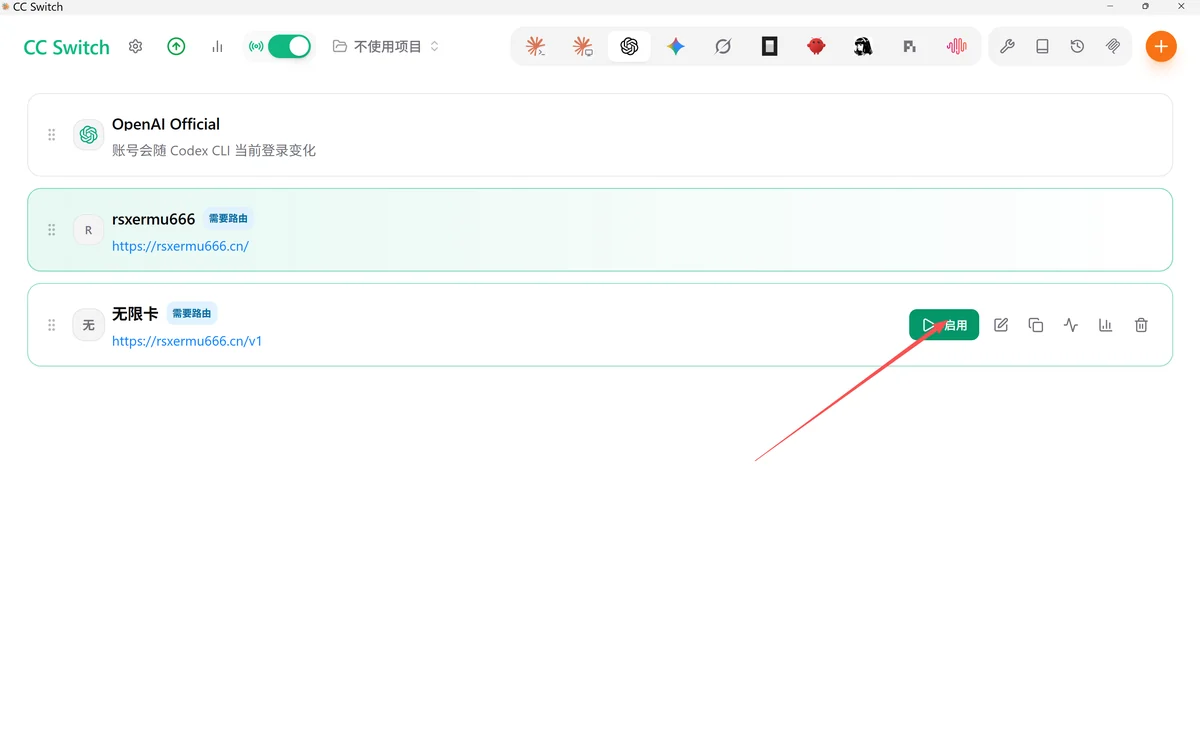Select the black-haired girl avatar app icon
Screen dimensions: 1200x754
pyautogui.click(x=863, y=46)
